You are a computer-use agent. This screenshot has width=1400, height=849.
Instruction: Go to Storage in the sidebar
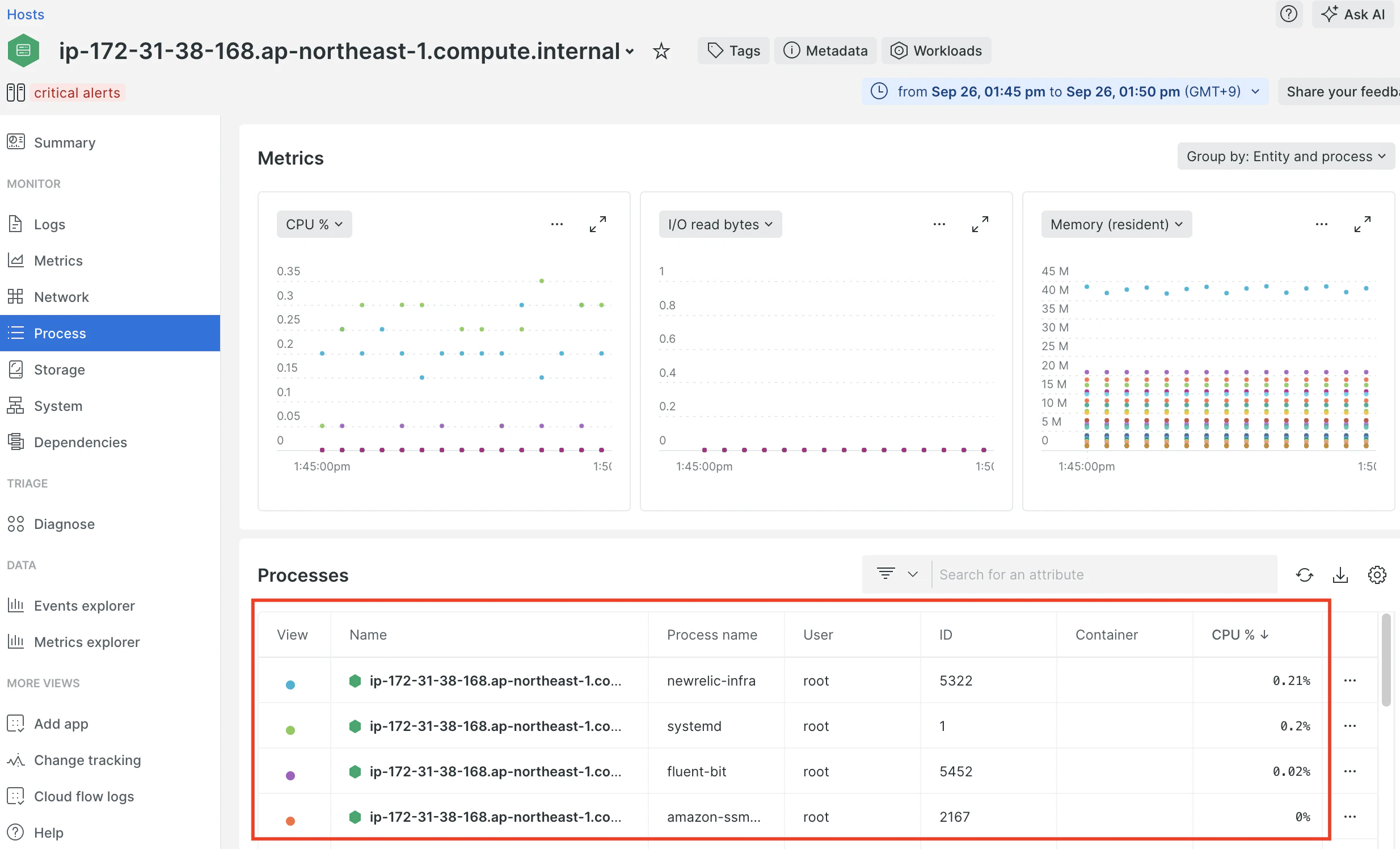59,369
